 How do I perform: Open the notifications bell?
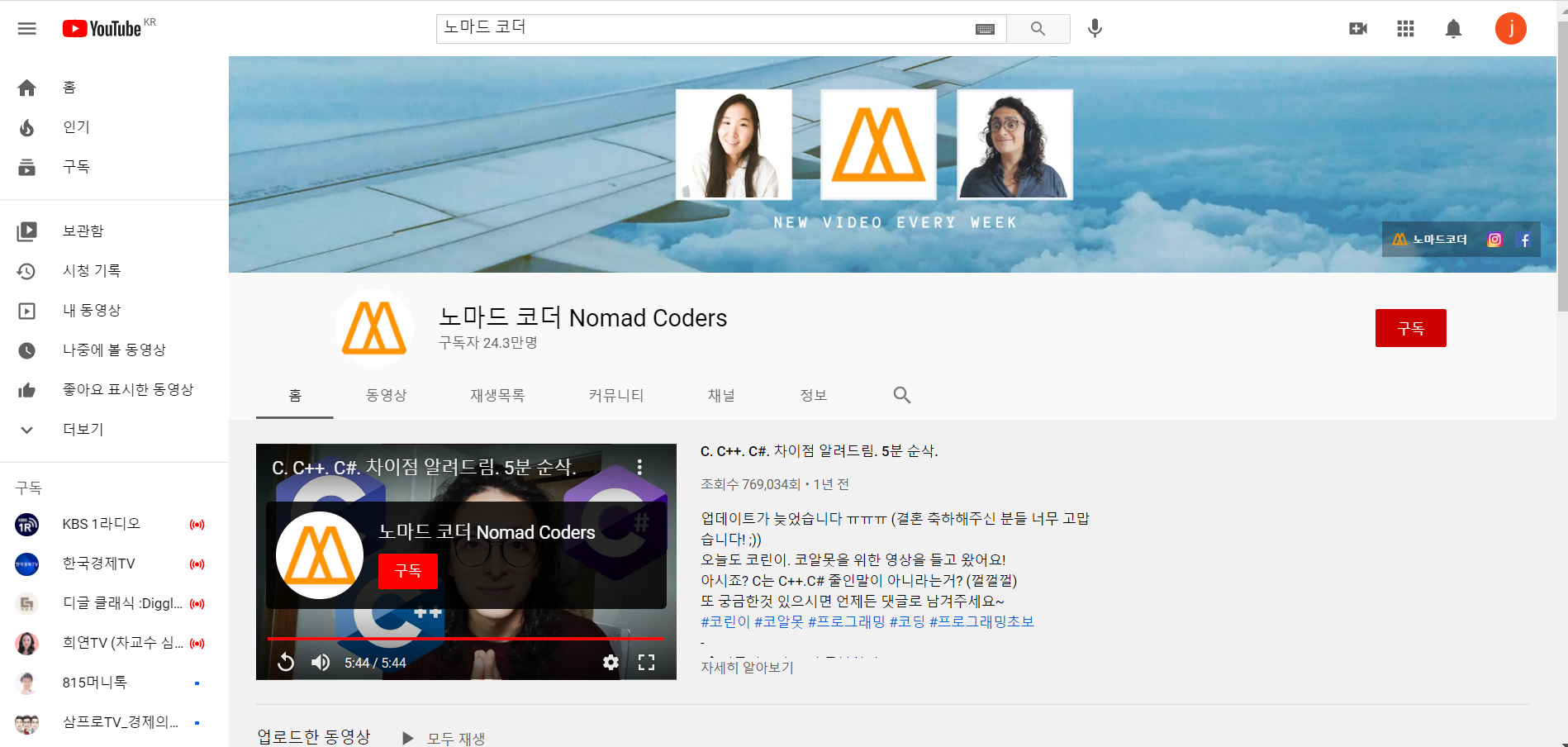[1453, 29]
